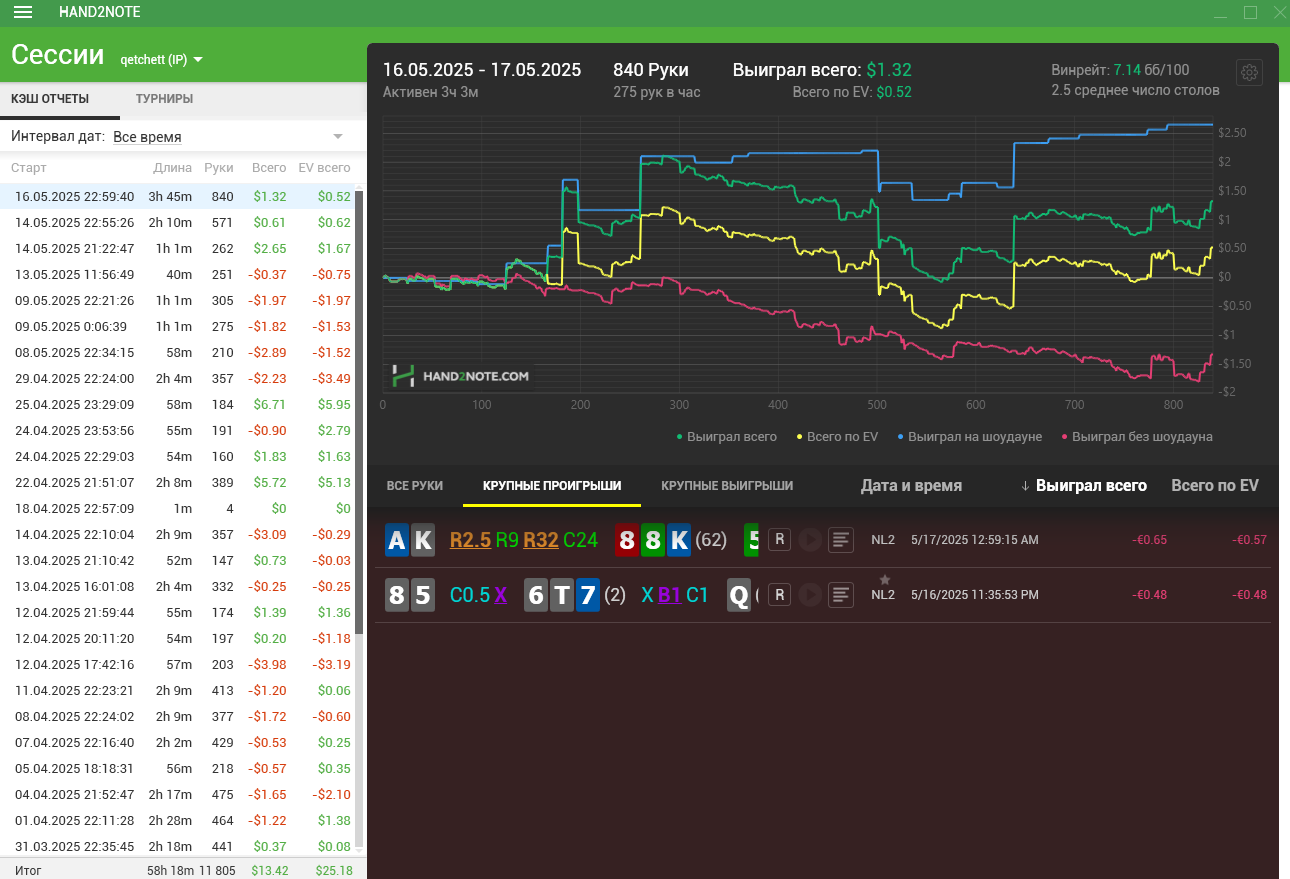Switch to the ТУРНИРЫ tab
Image resolution: width=1290 pixels, height=879 pixels.
tap(164, 99)
